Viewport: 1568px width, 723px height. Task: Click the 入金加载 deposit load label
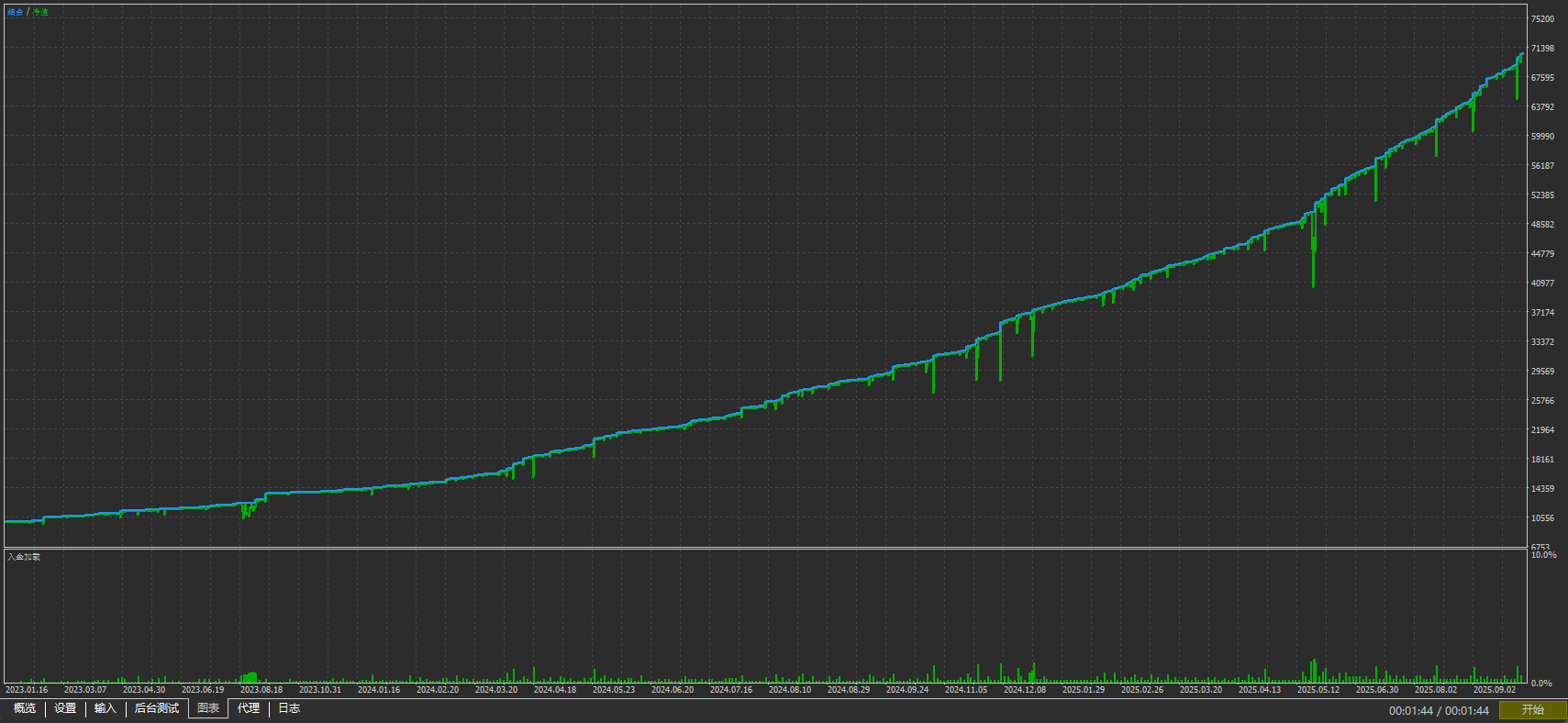click(x=24, y=557)
